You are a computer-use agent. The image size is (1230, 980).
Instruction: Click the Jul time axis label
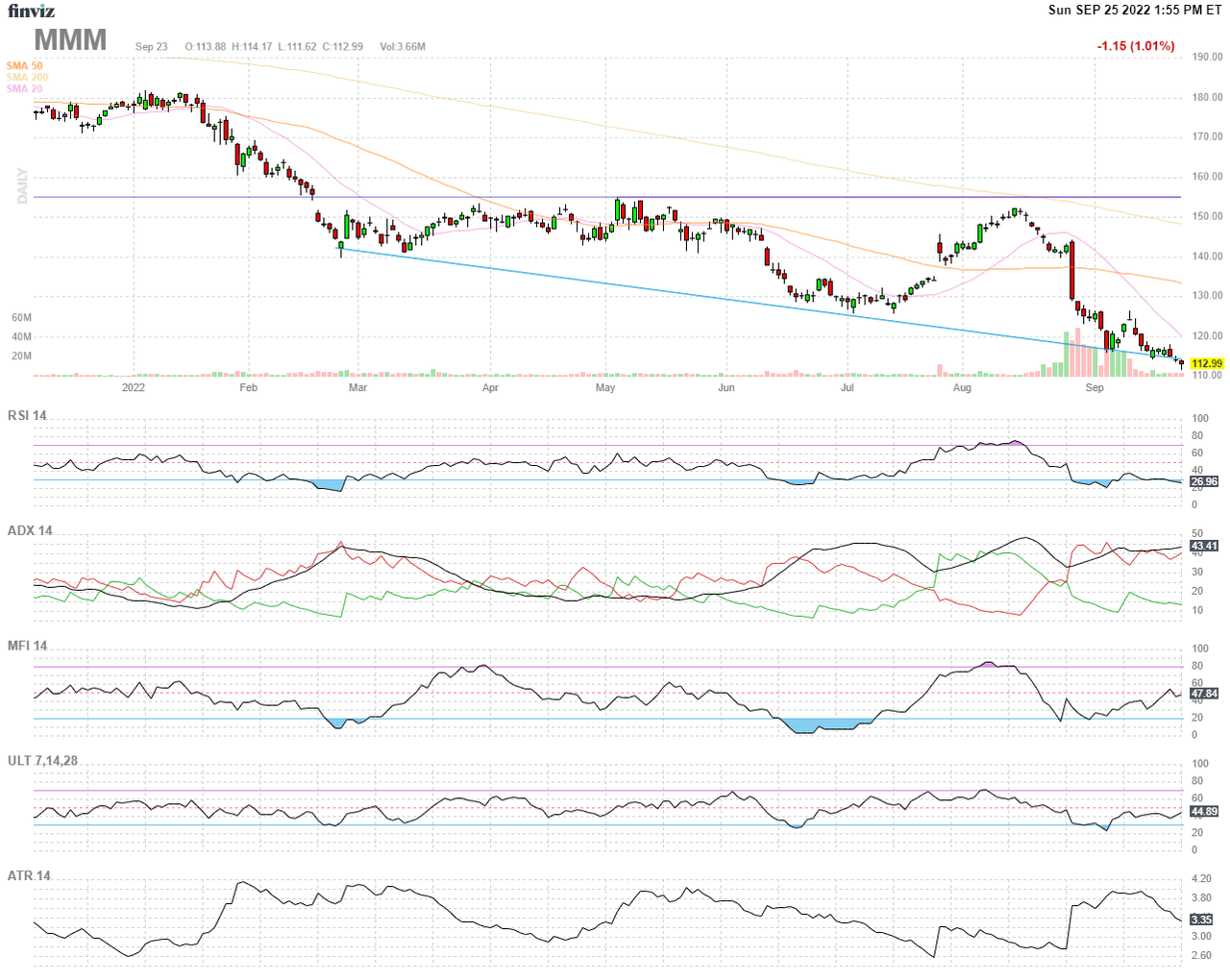[847, 387]
